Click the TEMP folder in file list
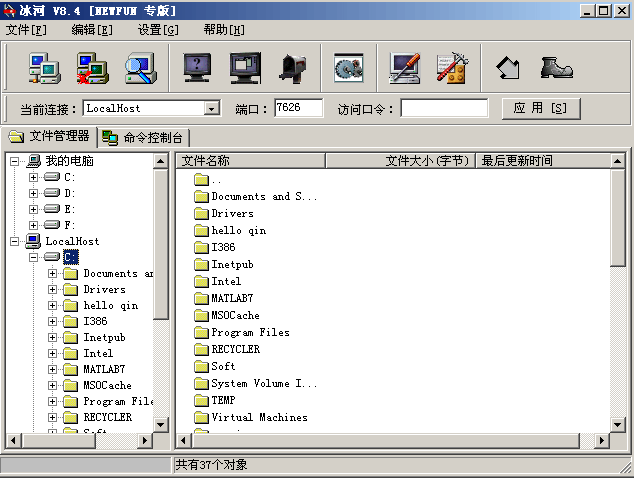 (215, 401)
